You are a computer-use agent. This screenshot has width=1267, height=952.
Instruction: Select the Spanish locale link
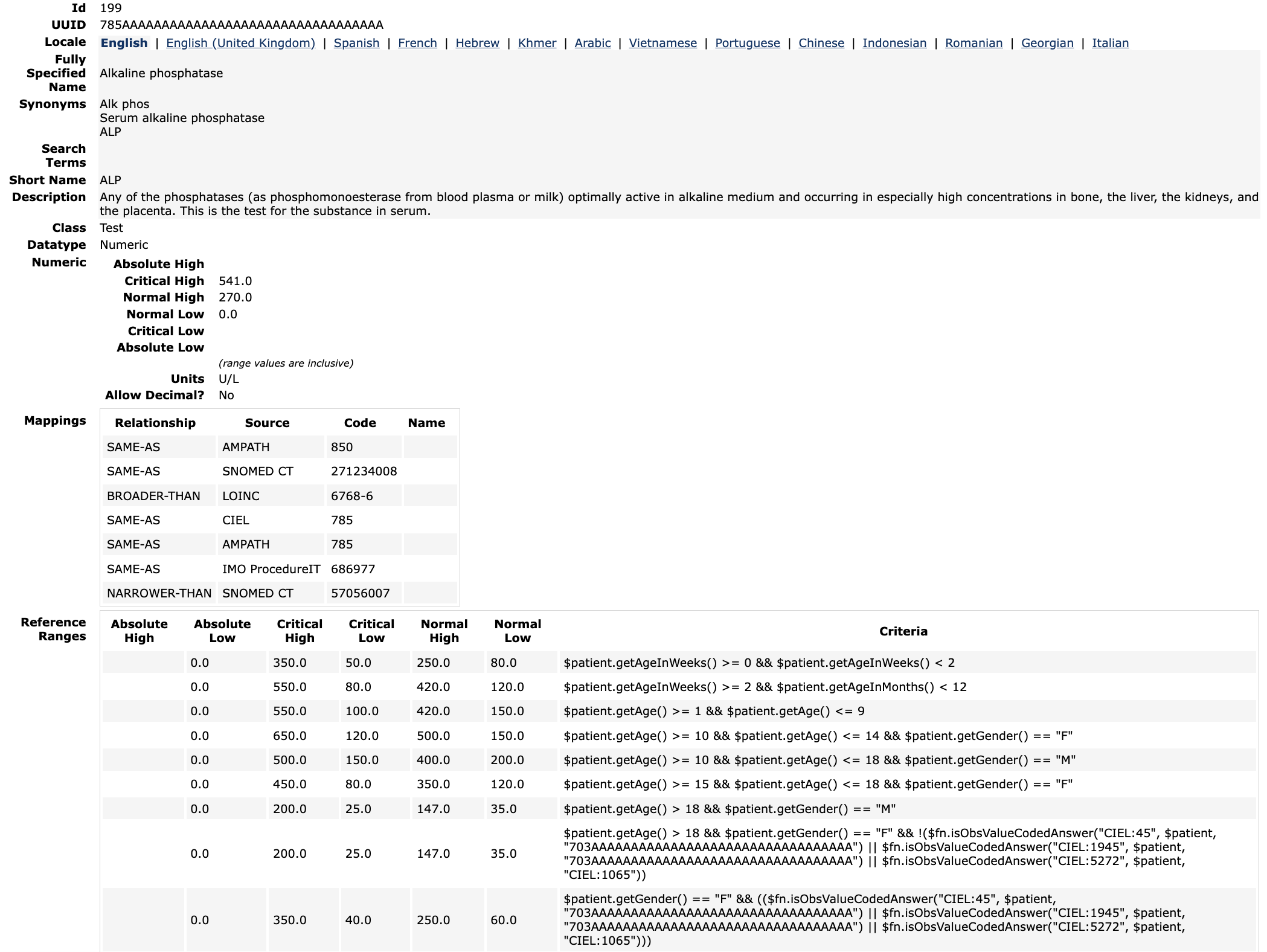356,43
